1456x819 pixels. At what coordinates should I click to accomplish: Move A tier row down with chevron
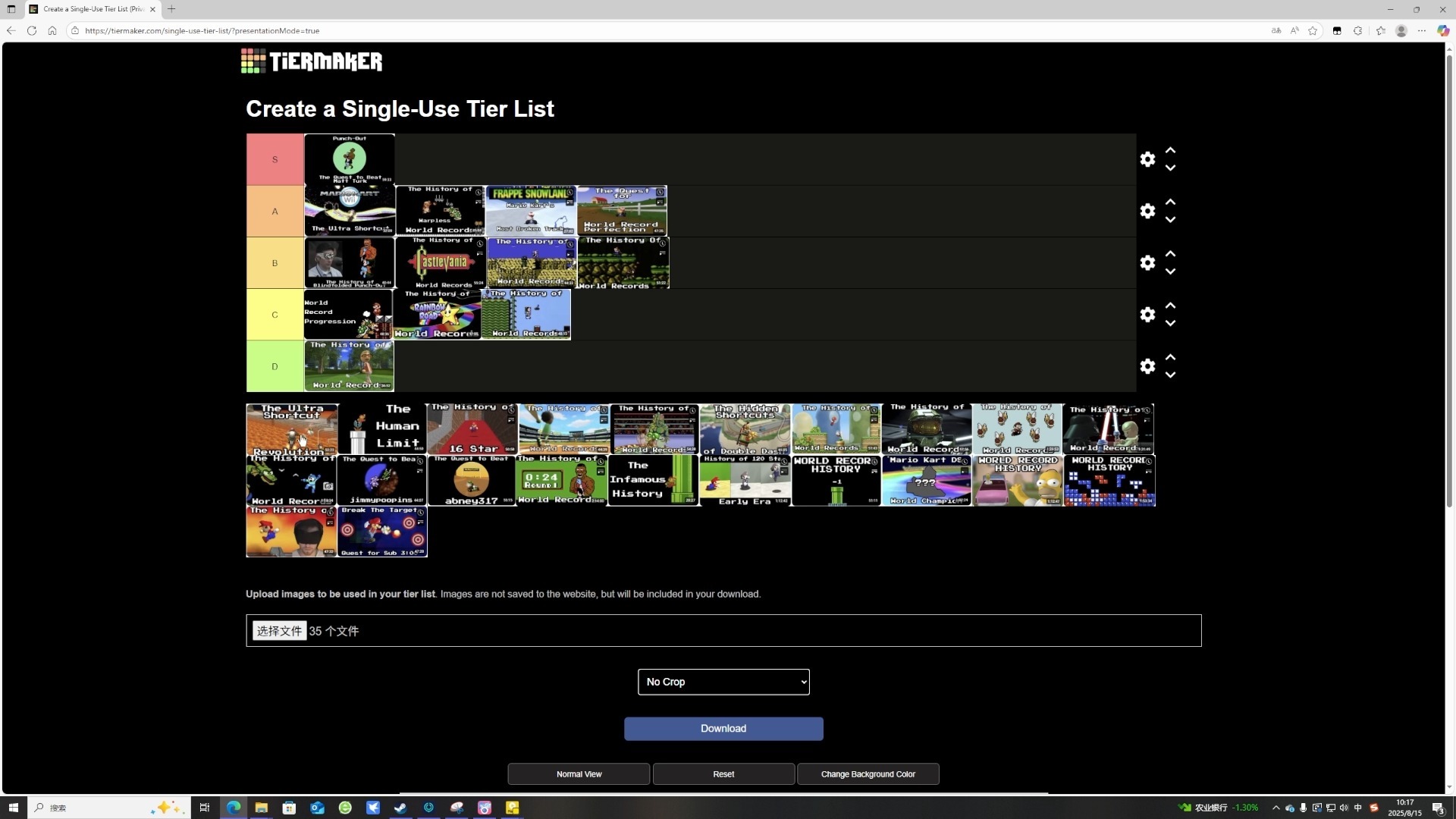click(1170, 219)
